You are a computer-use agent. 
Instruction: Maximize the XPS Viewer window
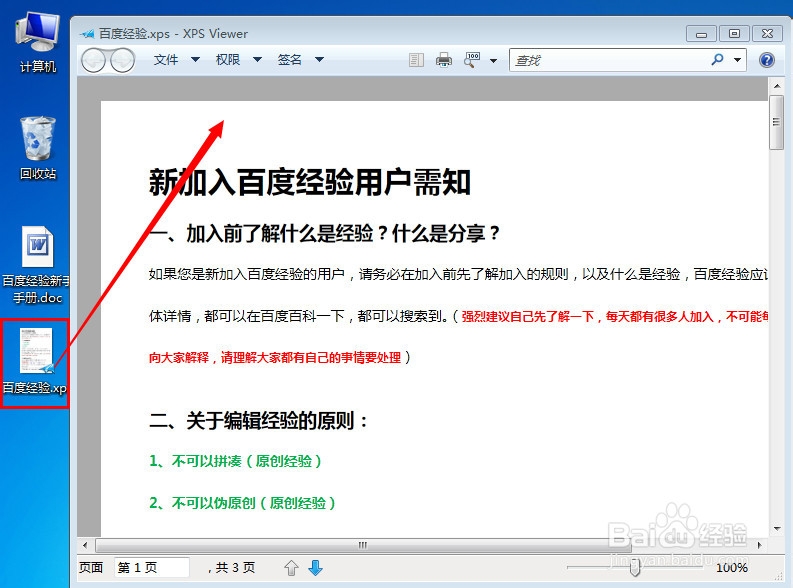tap(734, 34)
